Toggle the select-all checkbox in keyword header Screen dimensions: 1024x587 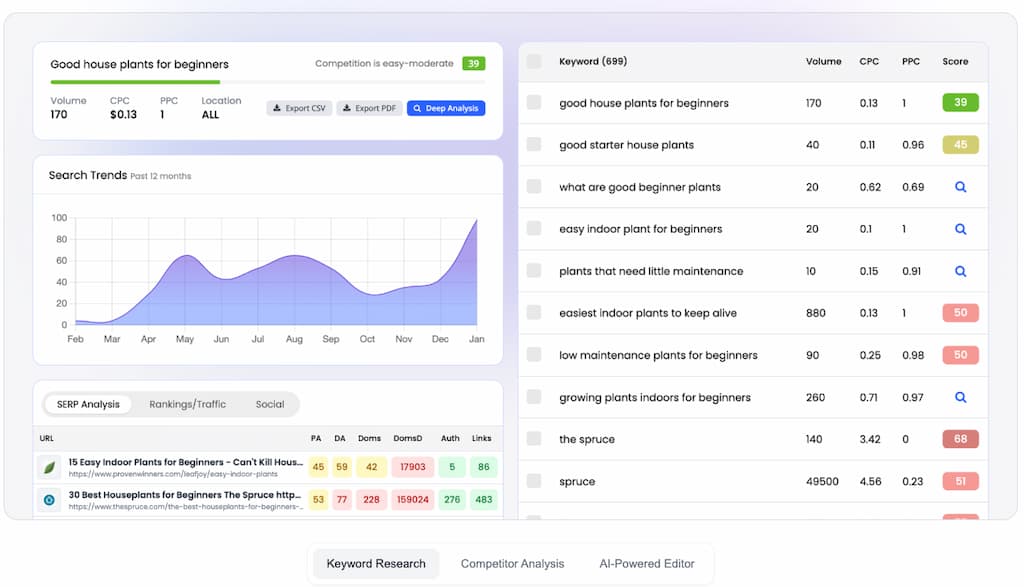534,61
